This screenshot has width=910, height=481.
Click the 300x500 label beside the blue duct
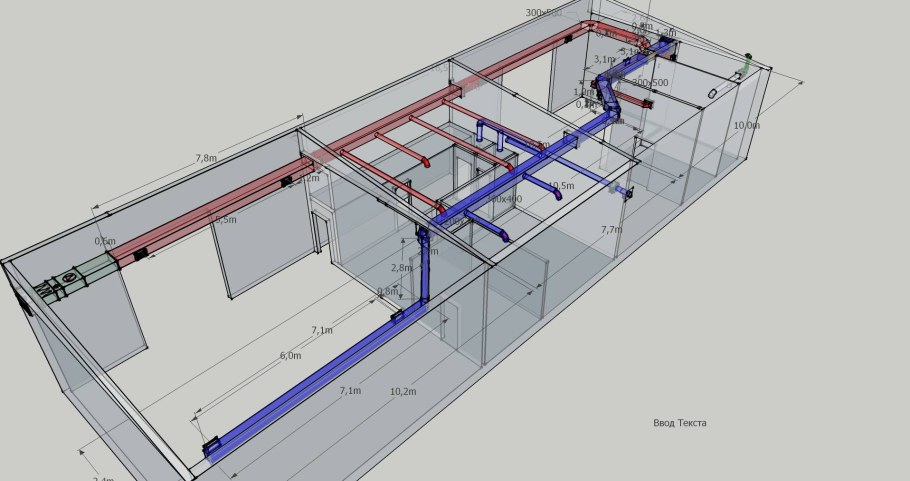[x=650, y=82]
